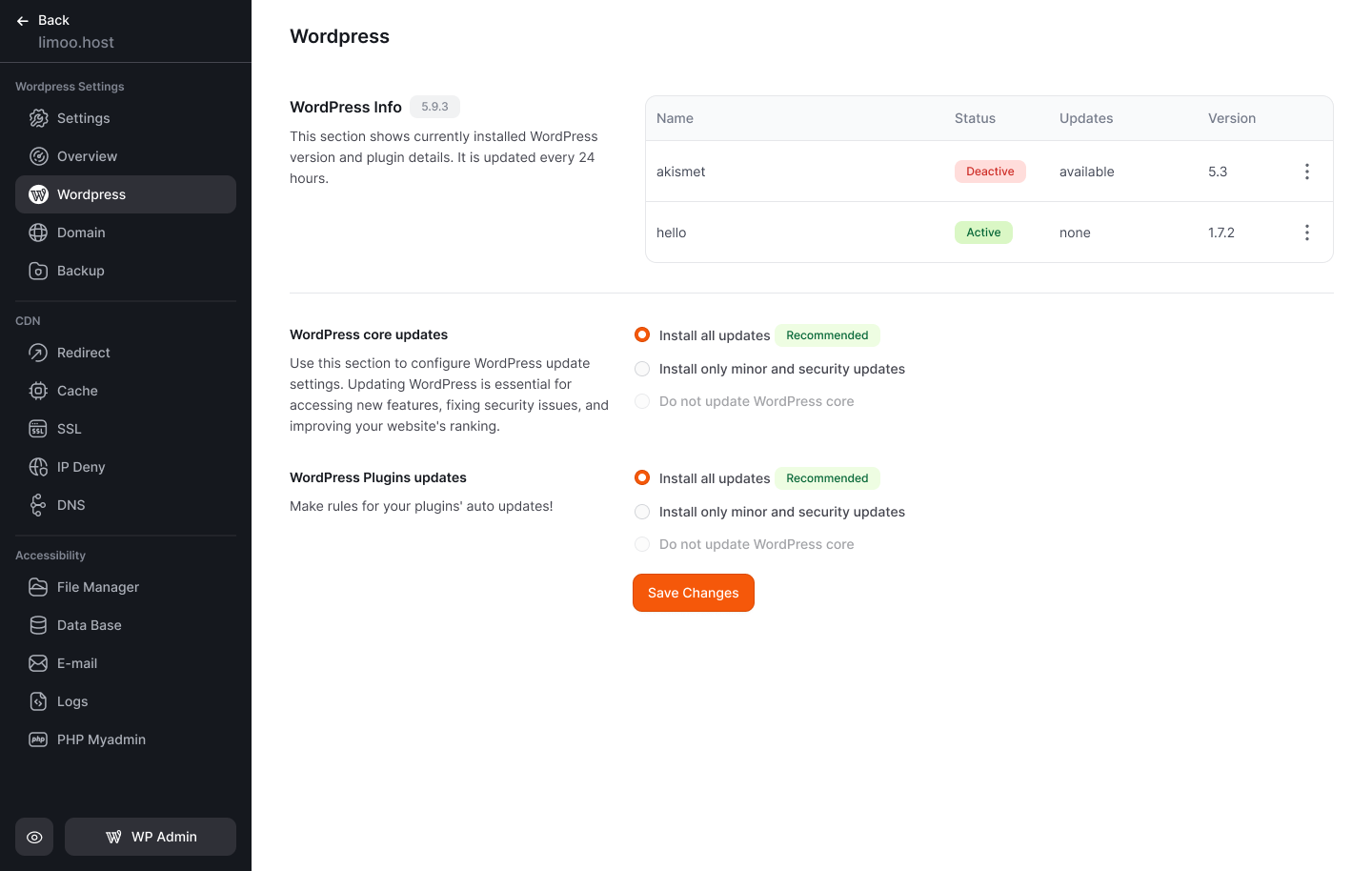Click the Status column header

click(x=975, y=118)
